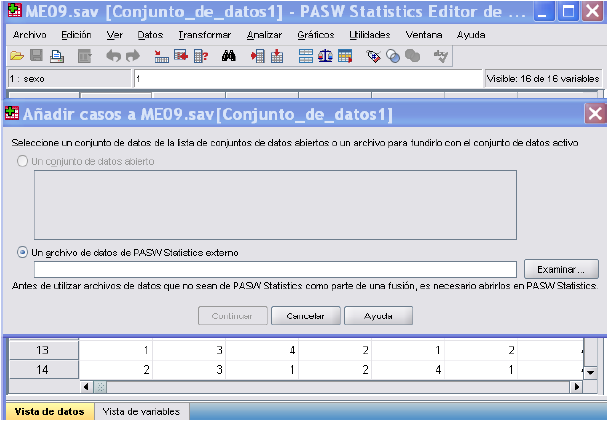The width and height of the screenshot is (615, 435).
Task: Open the Utilidades menu
Action: pos(370,35)
